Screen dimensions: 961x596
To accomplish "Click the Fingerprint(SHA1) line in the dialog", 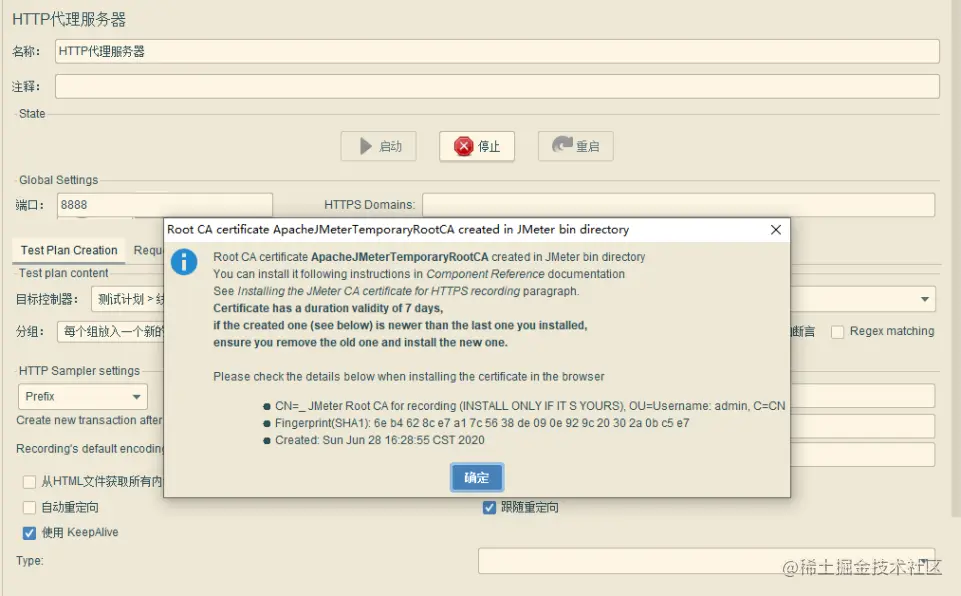I will [x=482, y=423].
